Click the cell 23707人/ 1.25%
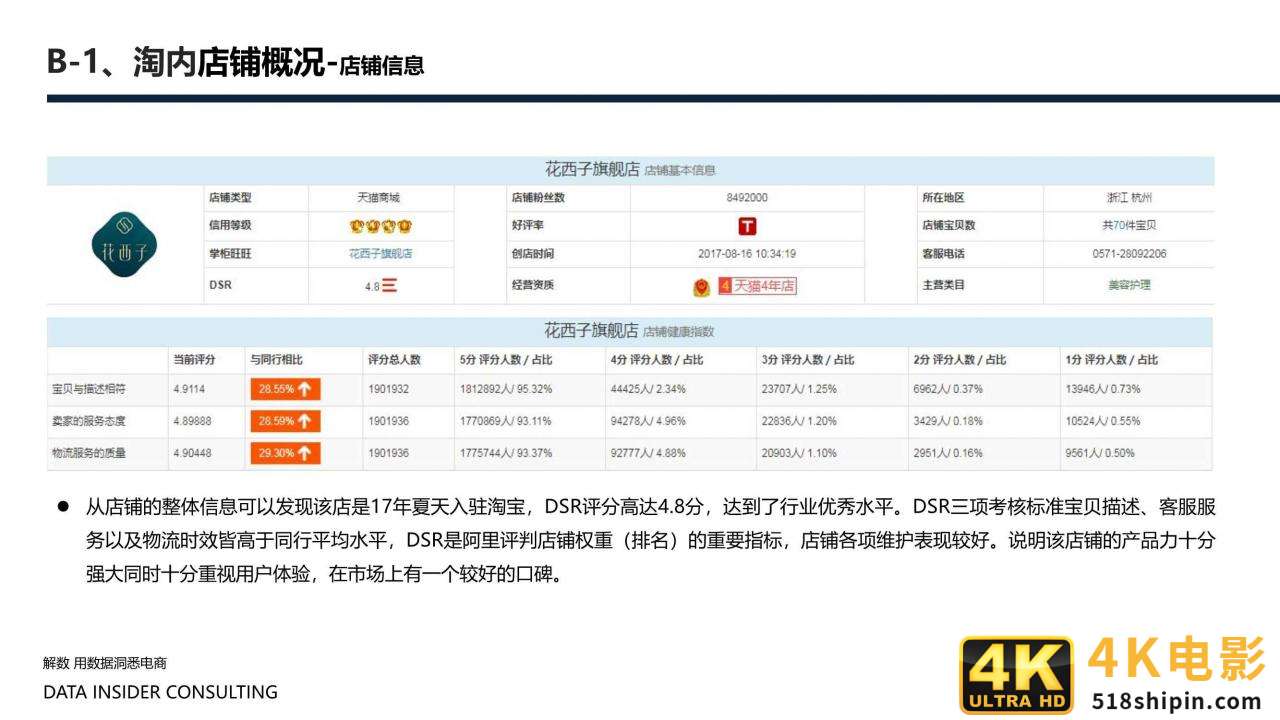The height and width of the screenshot is (720, 1280). (799, 389)
